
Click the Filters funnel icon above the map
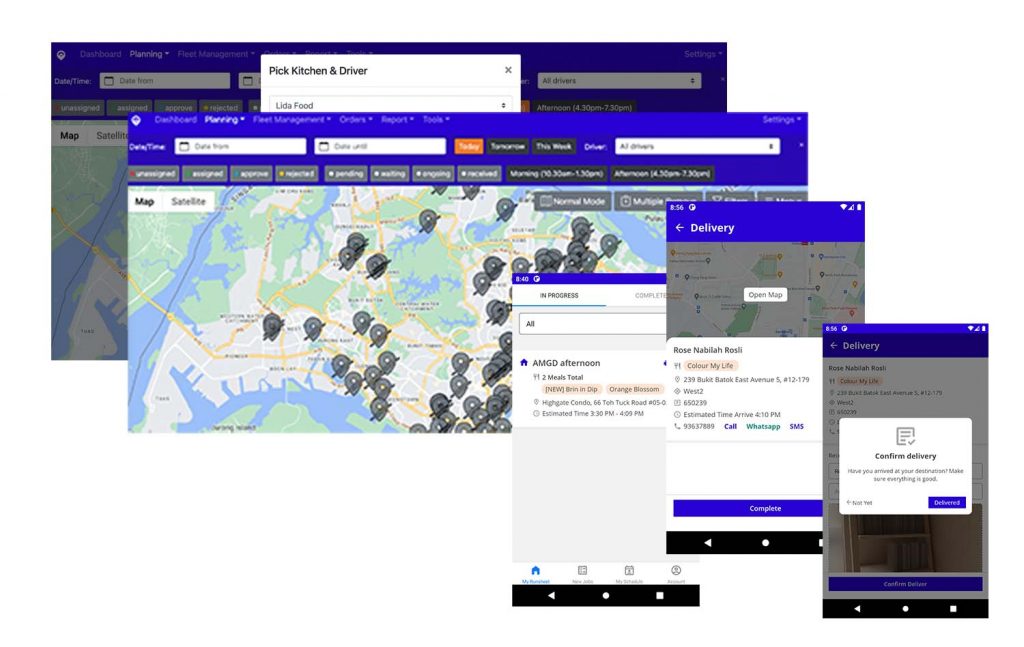point(717,199)
